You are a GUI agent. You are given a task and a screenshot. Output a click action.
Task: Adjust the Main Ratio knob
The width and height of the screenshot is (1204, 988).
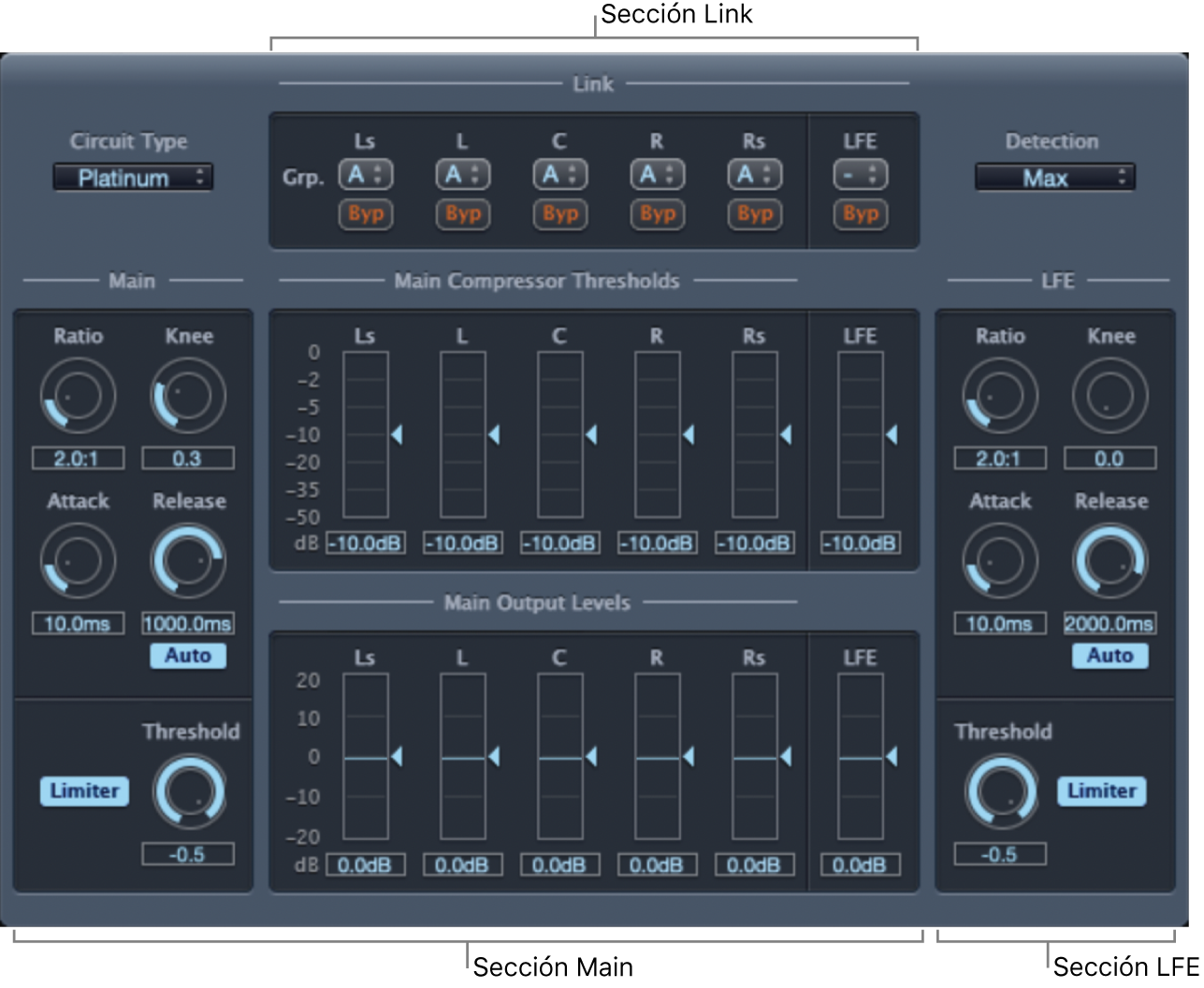point(77,395)
